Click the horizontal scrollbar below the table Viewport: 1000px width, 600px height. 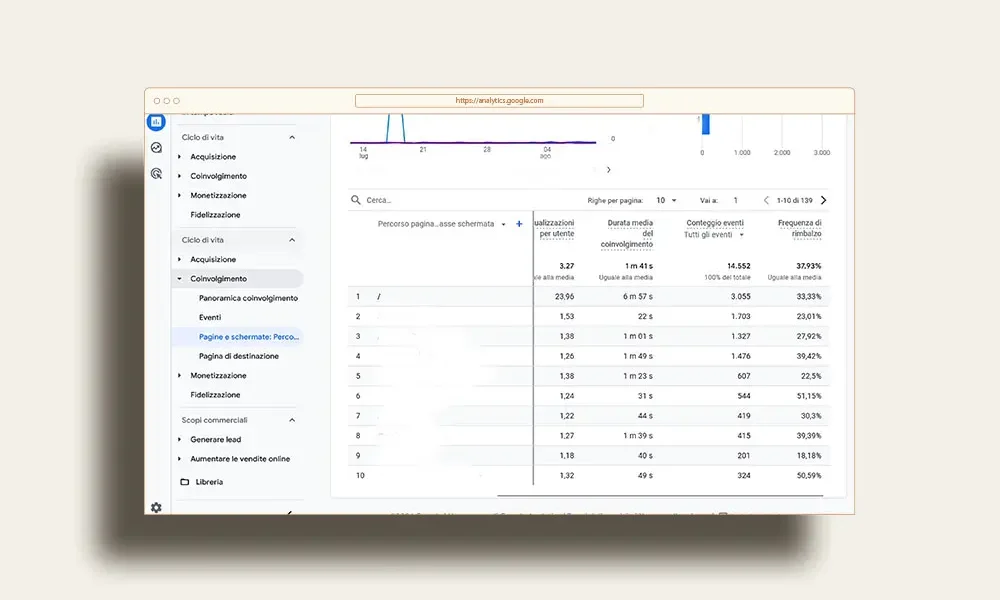click(x=660, y=495)
